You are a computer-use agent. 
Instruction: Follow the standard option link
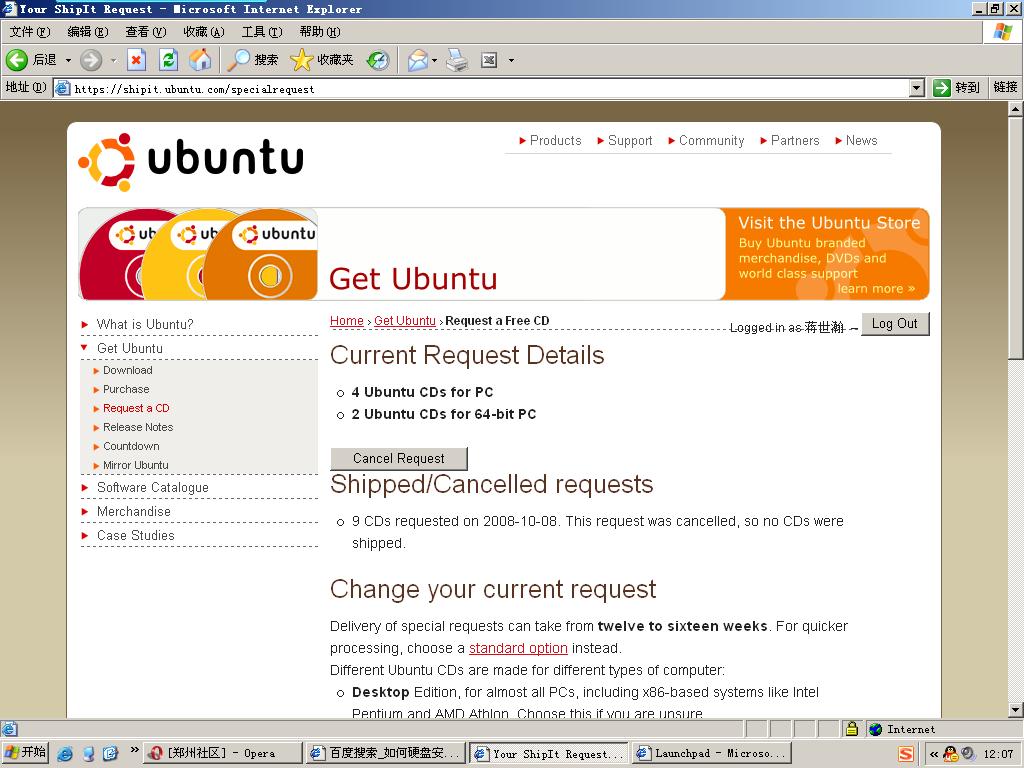(518, 648)
